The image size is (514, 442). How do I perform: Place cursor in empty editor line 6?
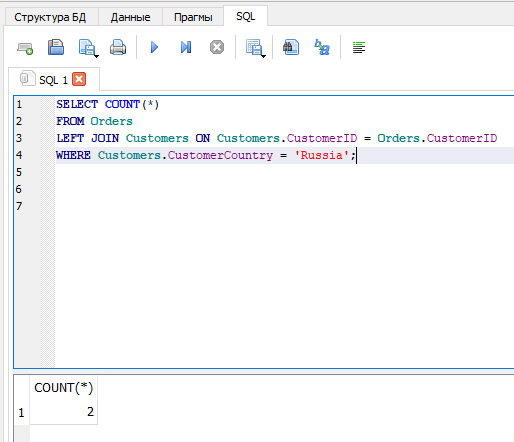tap(283, 189)
